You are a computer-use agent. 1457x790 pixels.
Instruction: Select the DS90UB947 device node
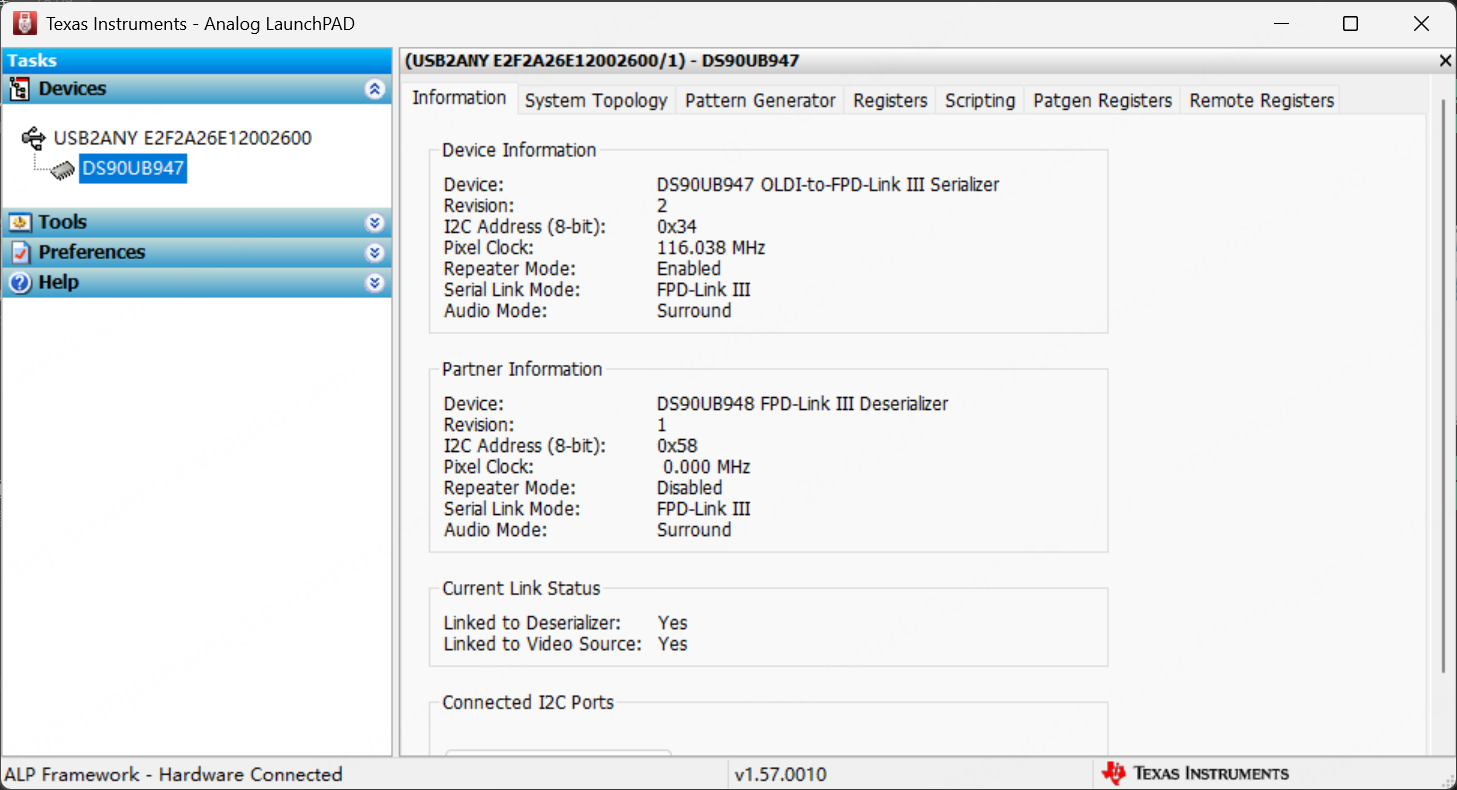pos(133,169)
